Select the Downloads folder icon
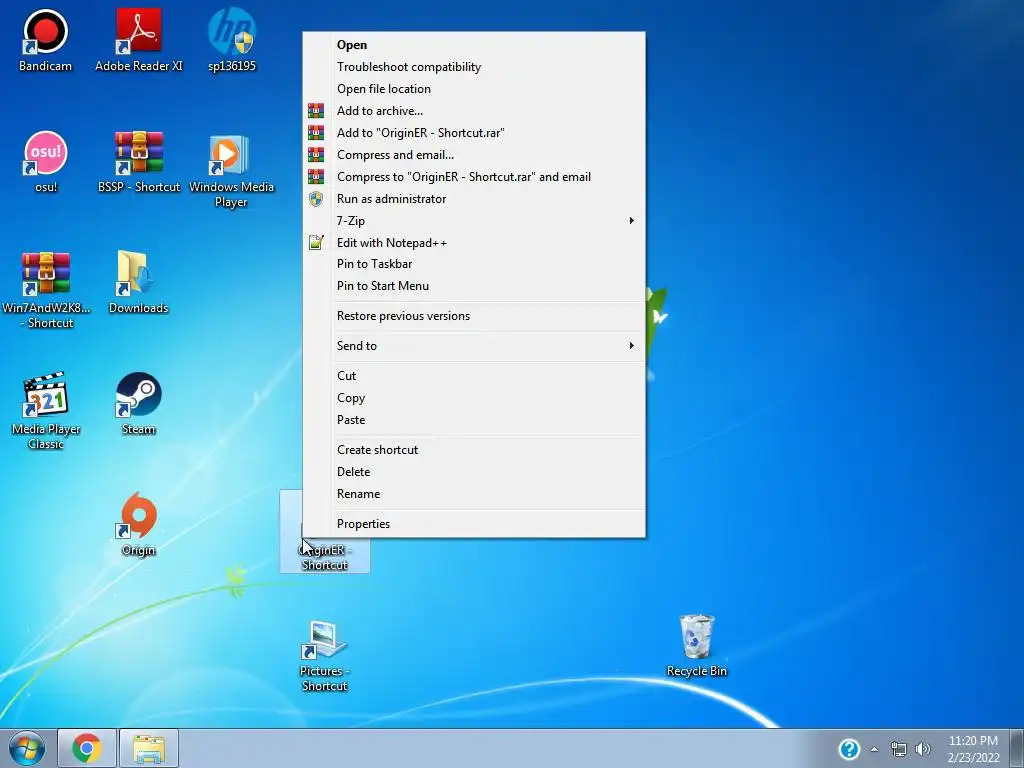This screenshot has width=1024, height=768. point(138,282)
